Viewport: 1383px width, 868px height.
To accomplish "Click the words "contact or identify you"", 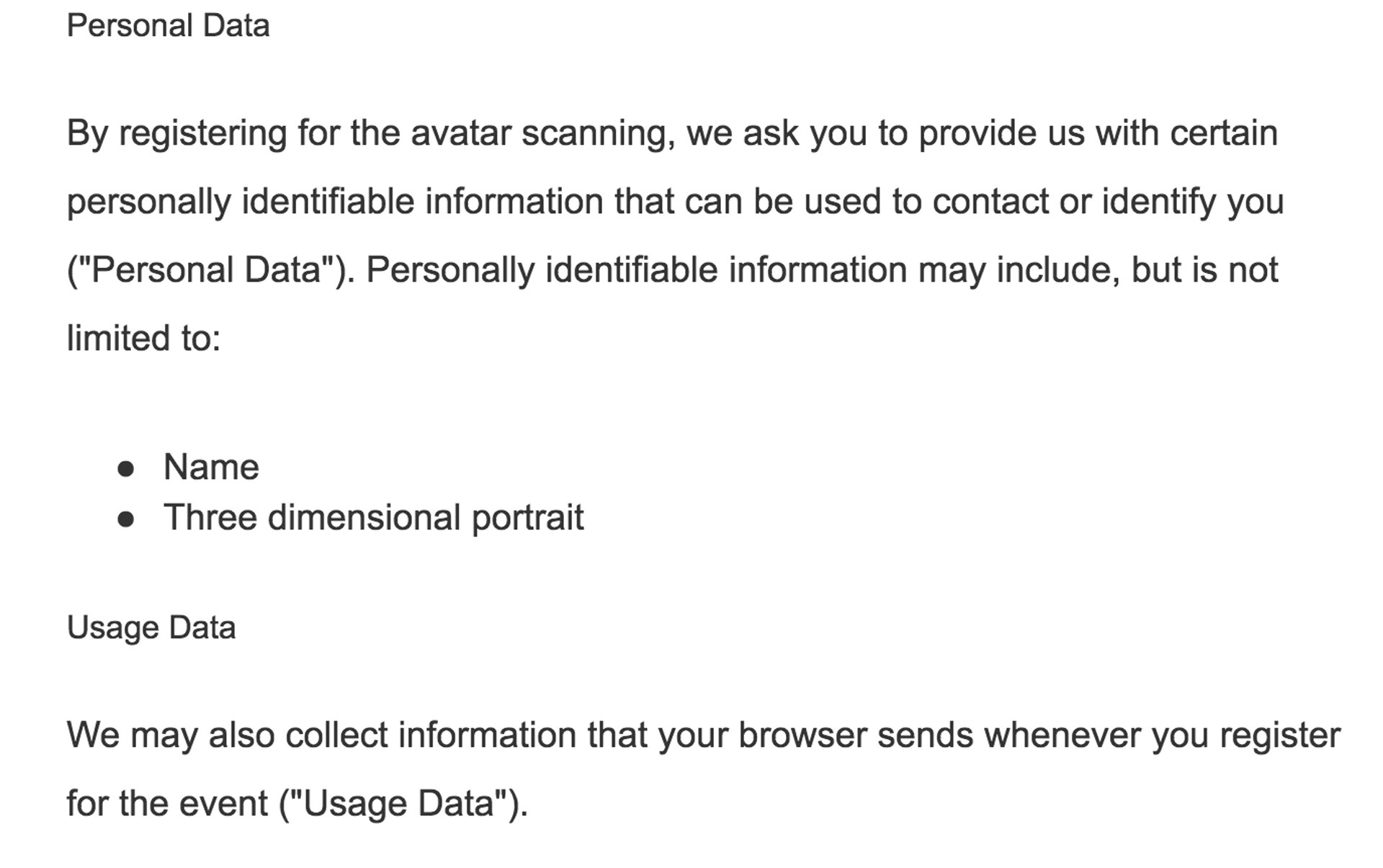I will click(x=1108, y=202).
